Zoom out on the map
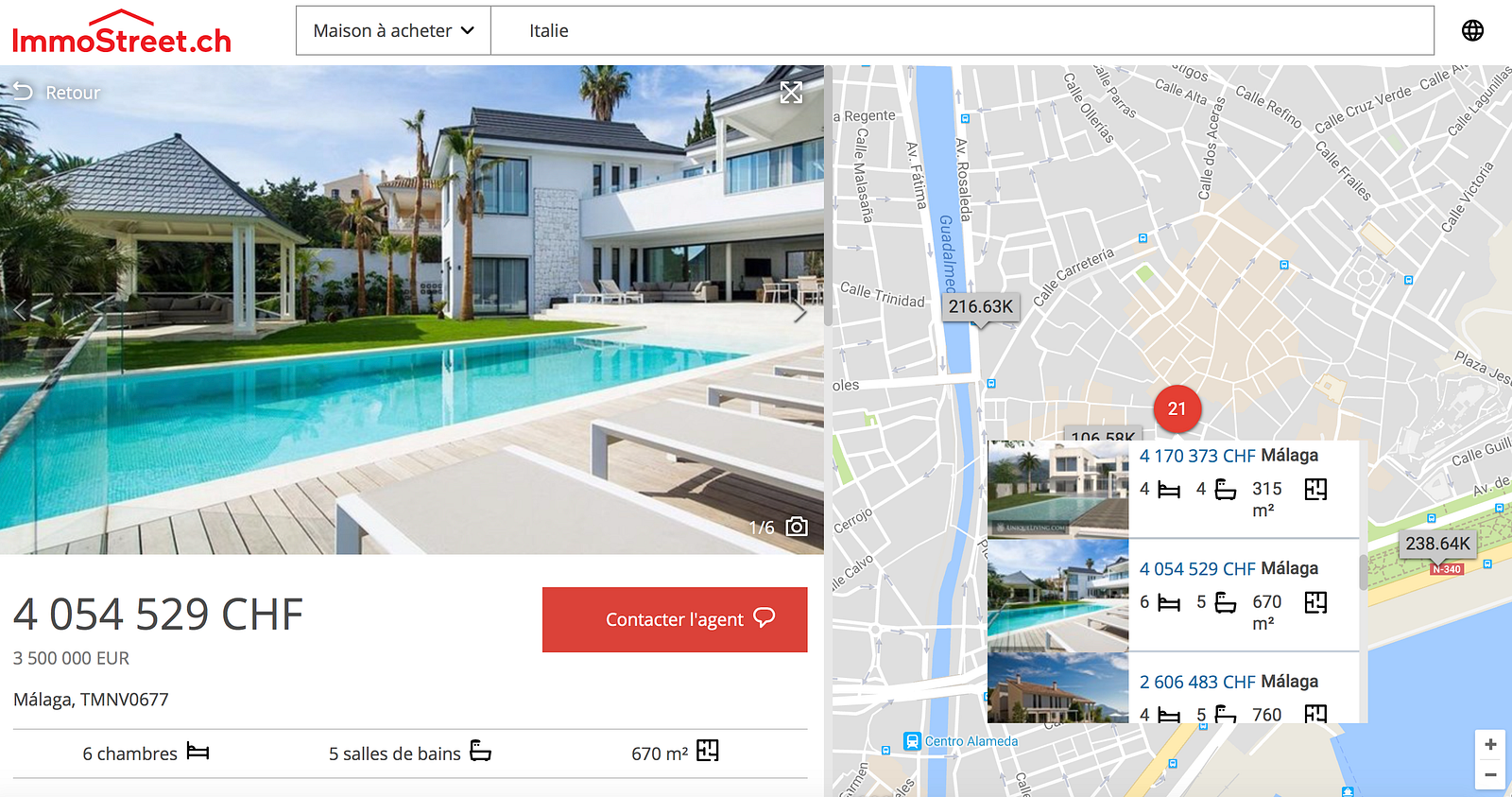Screen dimensions: 1512x797 [x=1490, y=774]
